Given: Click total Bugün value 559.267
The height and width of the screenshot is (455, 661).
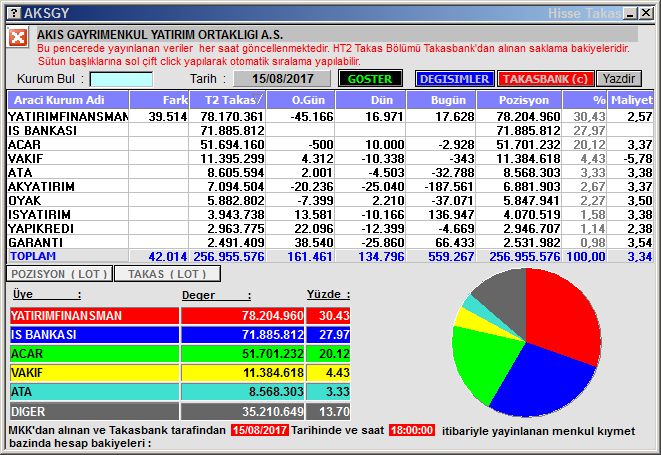Looking at the screenshot, I should pos(451,256).
